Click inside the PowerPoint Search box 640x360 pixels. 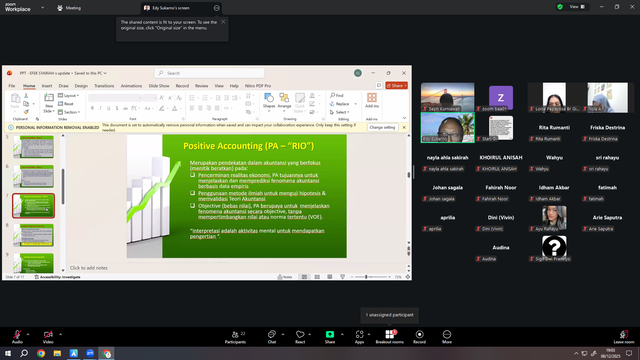click(209, 73)
